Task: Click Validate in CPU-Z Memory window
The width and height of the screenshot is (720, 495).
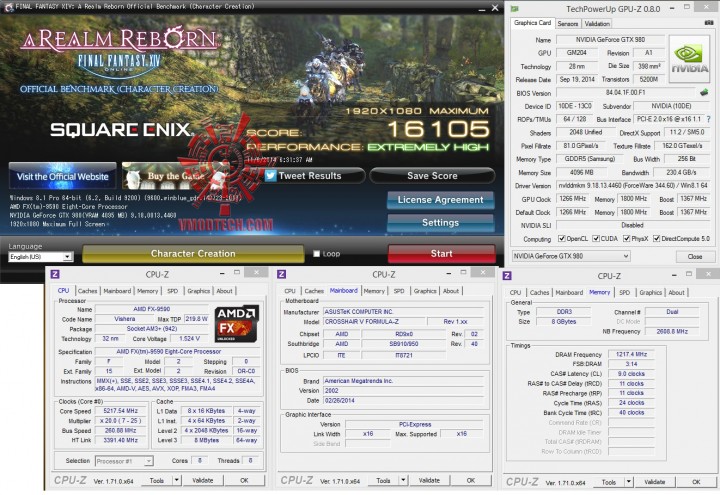Action: click(654, 482)
